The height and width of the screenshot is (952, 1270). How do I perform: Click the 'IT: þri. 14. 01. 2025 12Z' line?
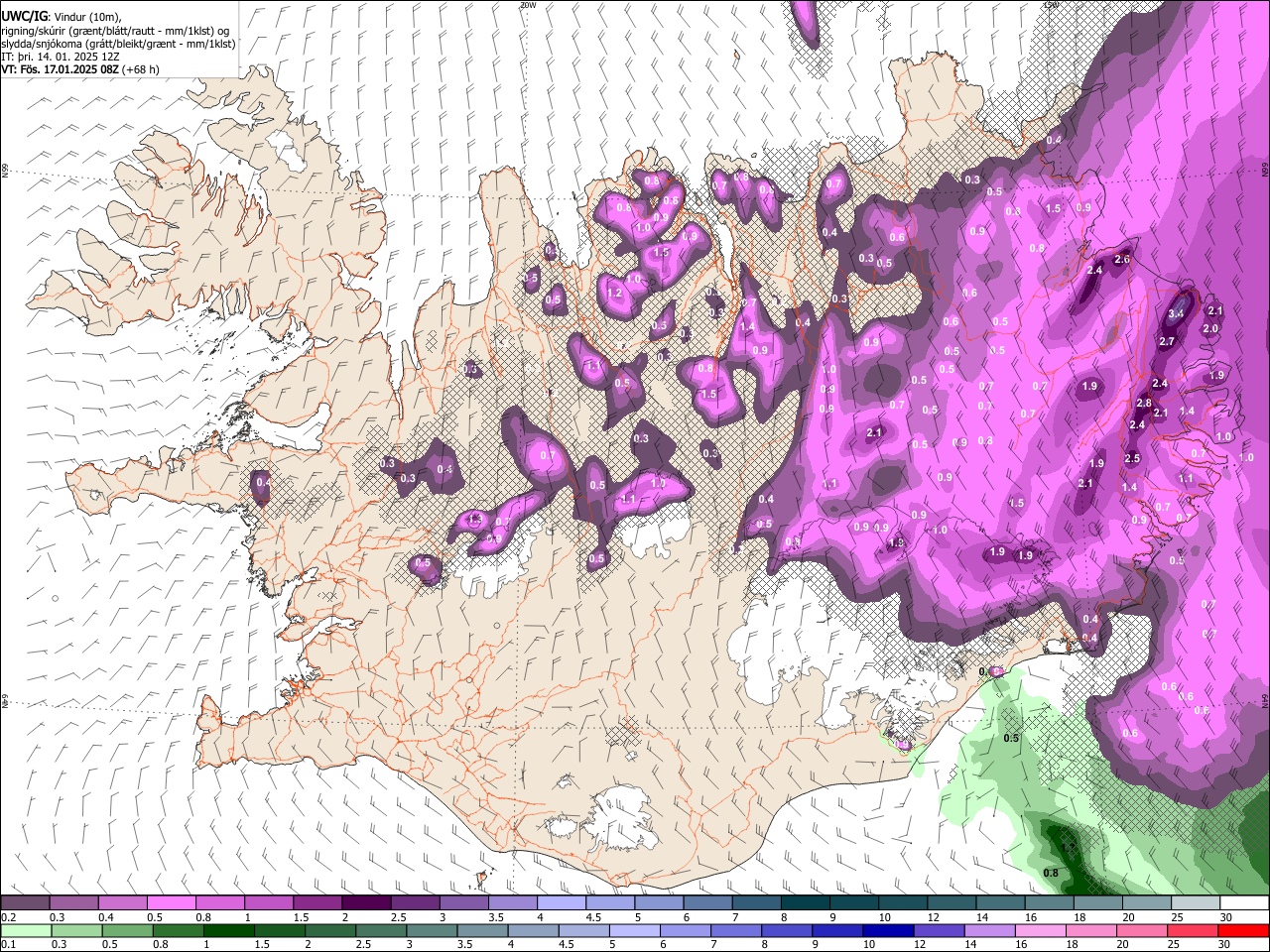coord(61,57)
